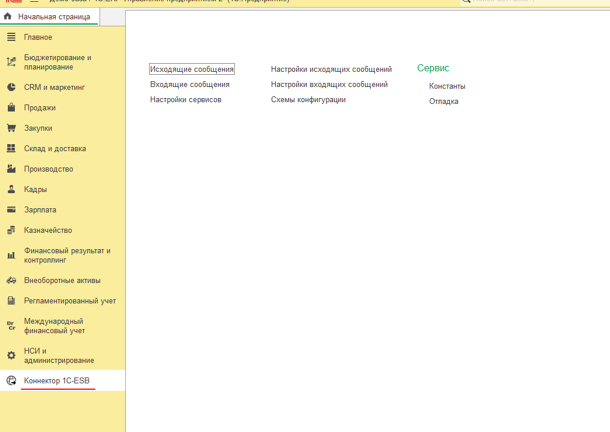Viewport: 610px width, 432px height.
Task: Open the НСИ и администрирование gear icon
Action: [11, 355]
